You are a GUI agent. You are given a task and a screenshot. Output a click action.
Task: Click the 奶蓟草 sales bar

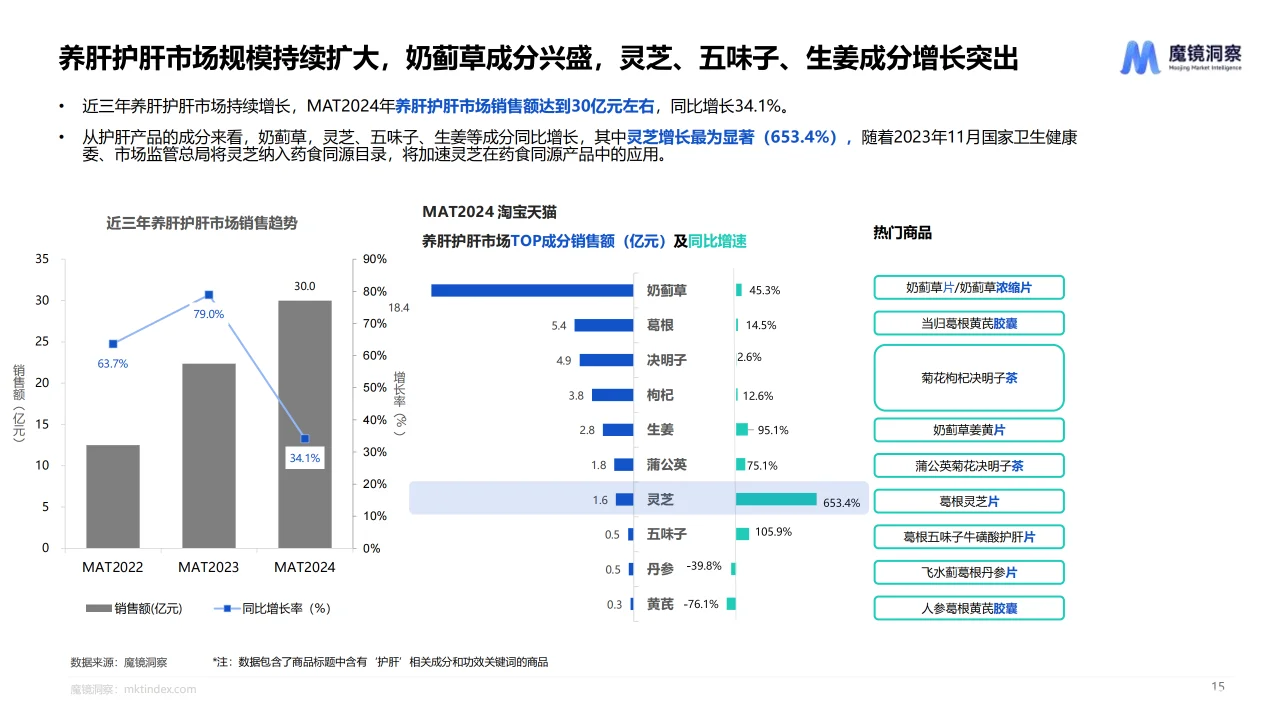pyautogui.click(x=530, y=290)
